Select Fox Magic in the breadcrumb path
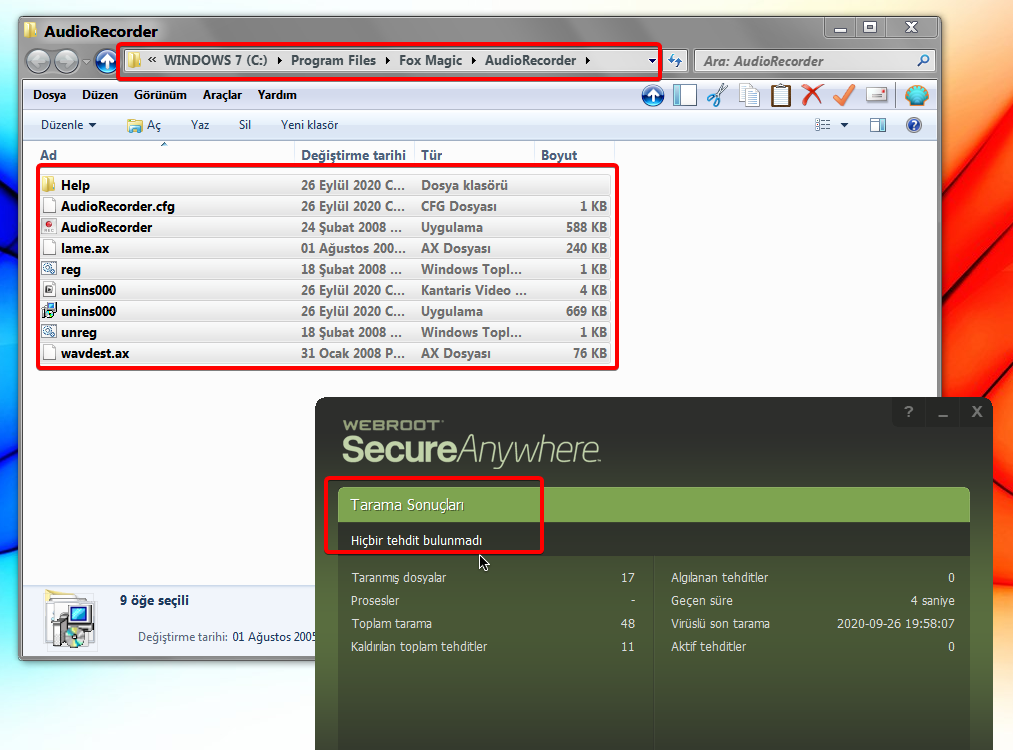This screenshot has height=750, width=1013. click(x=430, y=60)
